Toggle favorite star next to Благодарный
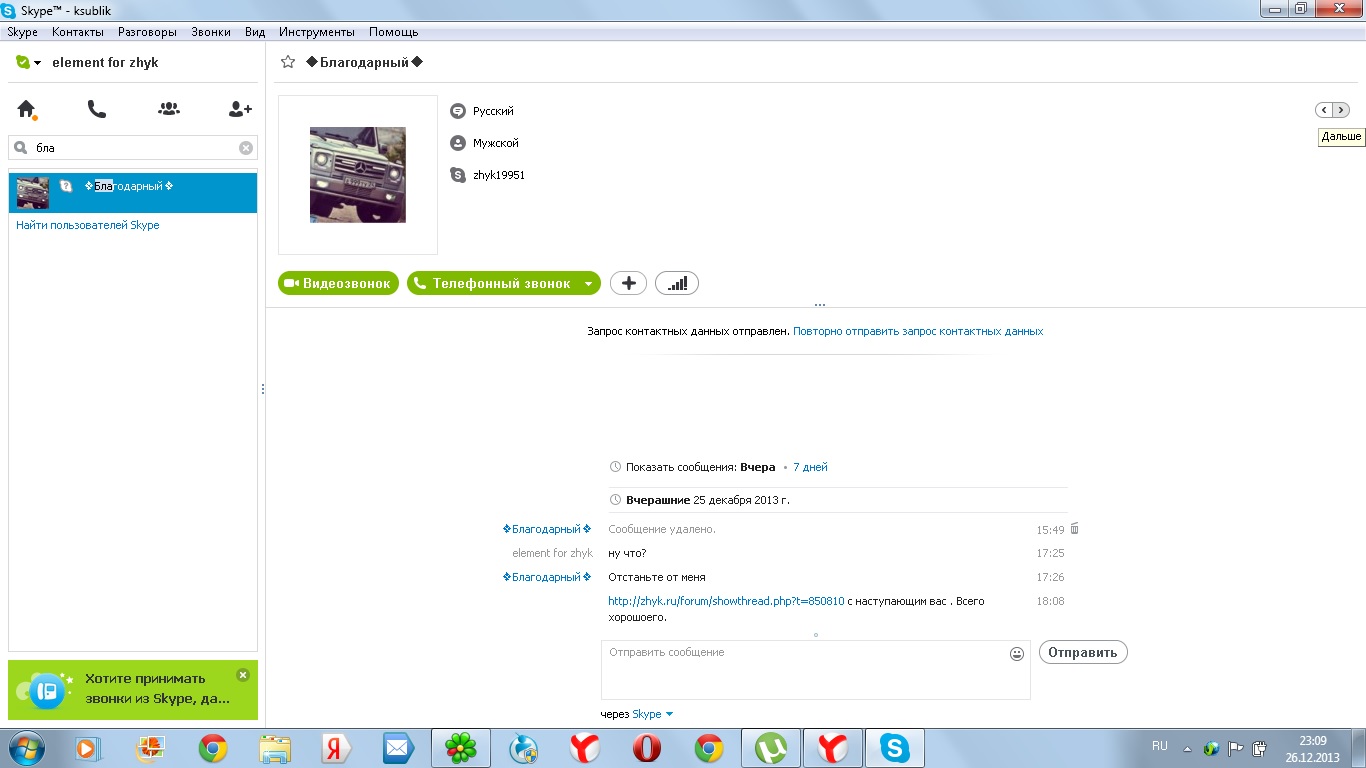 pos(288,62)
